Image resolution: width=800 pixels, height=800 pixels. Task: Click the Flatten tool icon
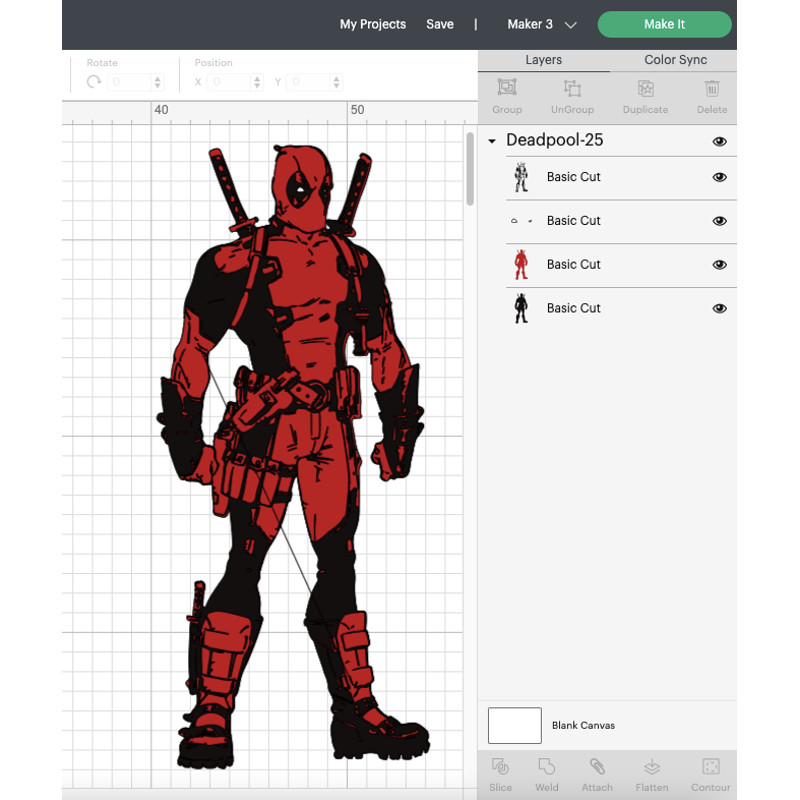point(652,767)
